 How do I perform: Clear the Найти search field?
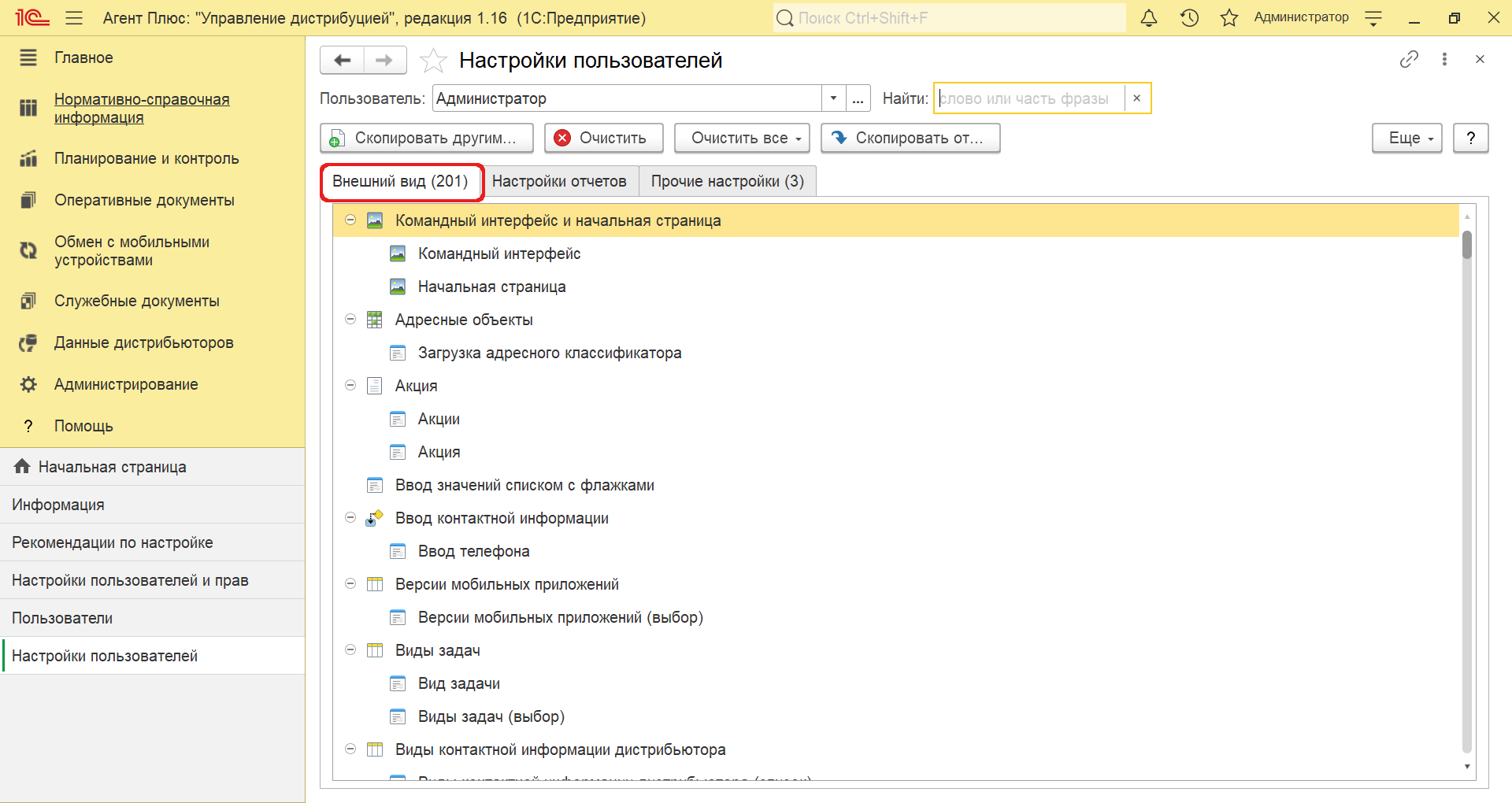point(1136,98)
